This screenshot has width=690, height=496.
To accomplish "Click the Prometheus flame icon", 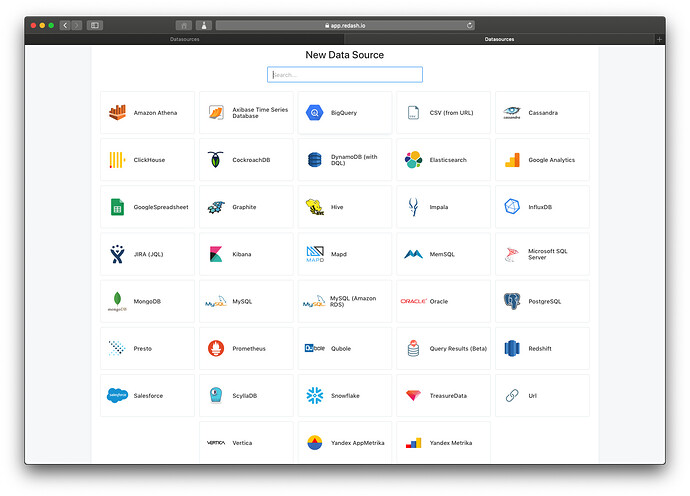I will 216,348.
